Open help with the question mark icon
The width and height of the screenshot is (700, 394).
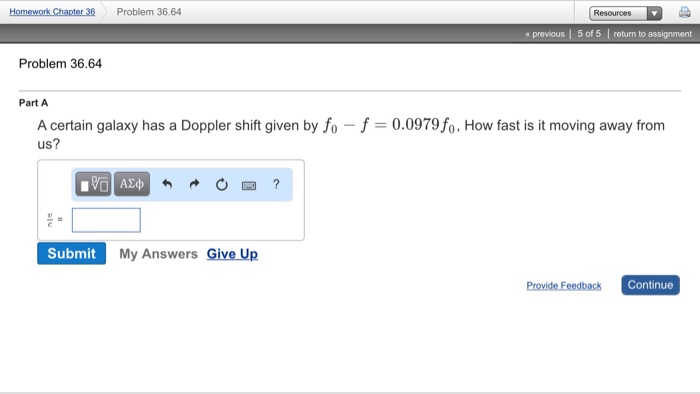pyautogui.click(x=276, y=184)
